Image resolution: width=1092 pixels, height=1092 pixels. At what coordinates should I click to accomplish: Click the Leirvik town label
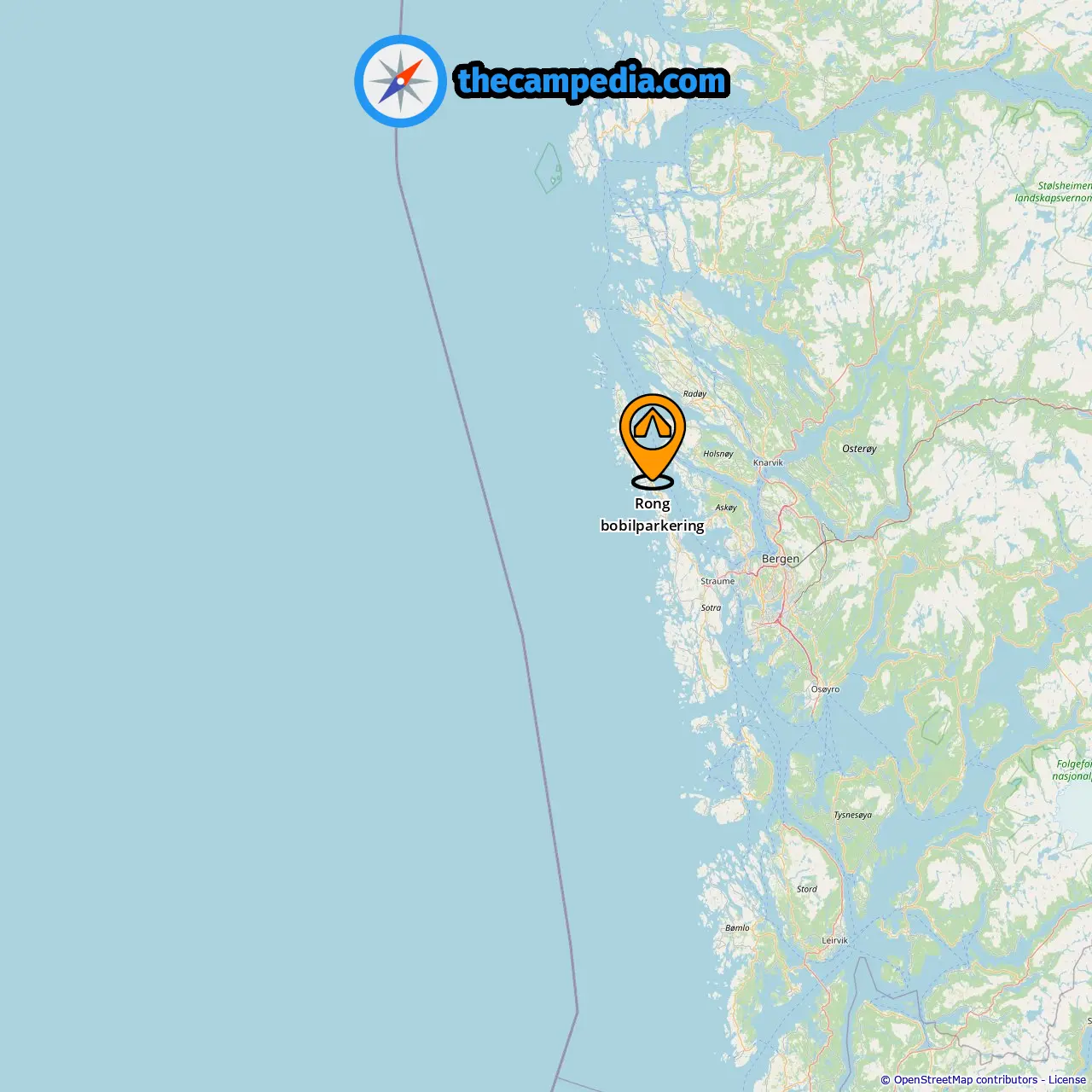pyautogui.click(x=835, y=940)
